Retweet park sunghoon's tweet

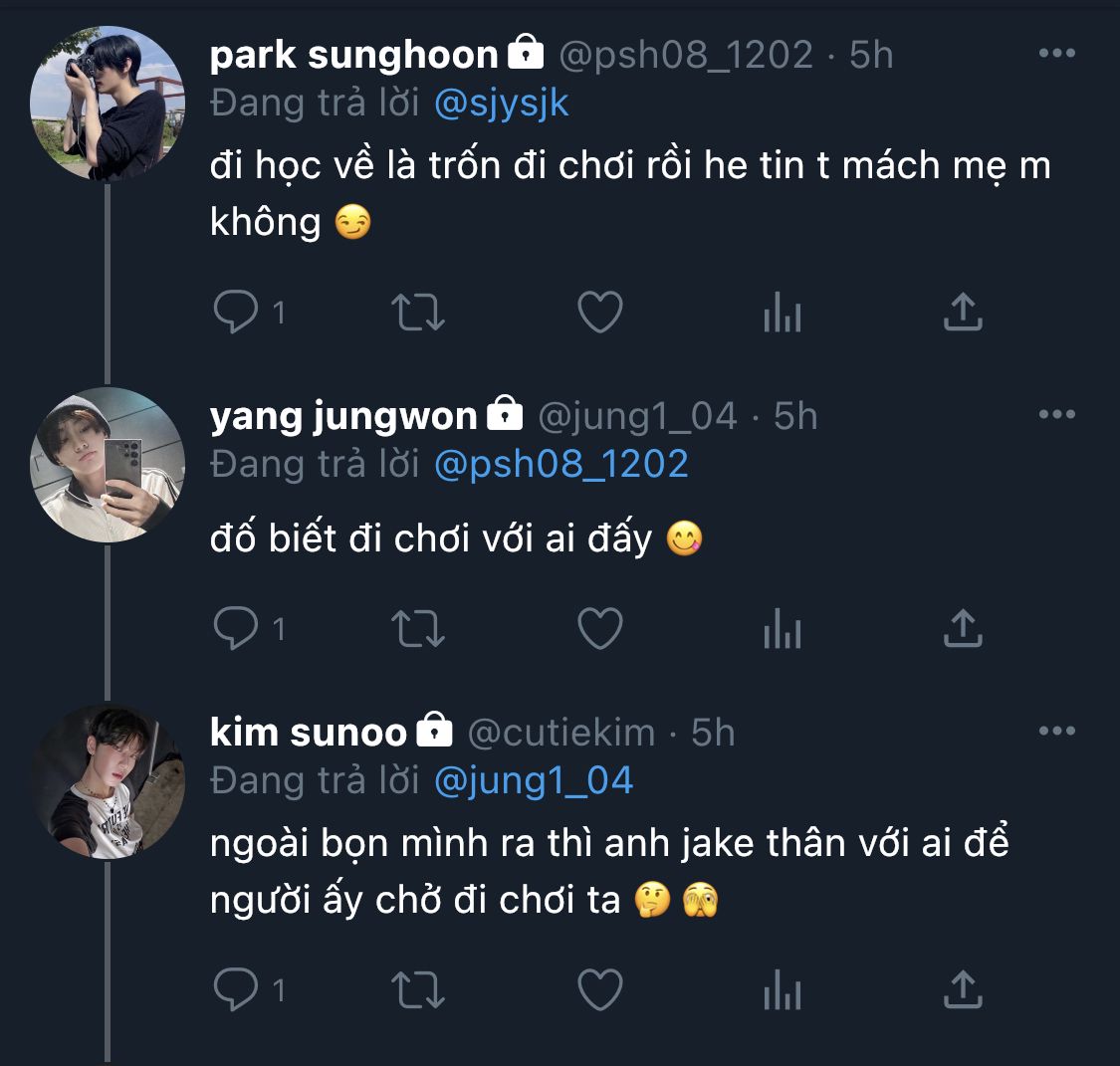pyautogui.click(x=418, y=313)
